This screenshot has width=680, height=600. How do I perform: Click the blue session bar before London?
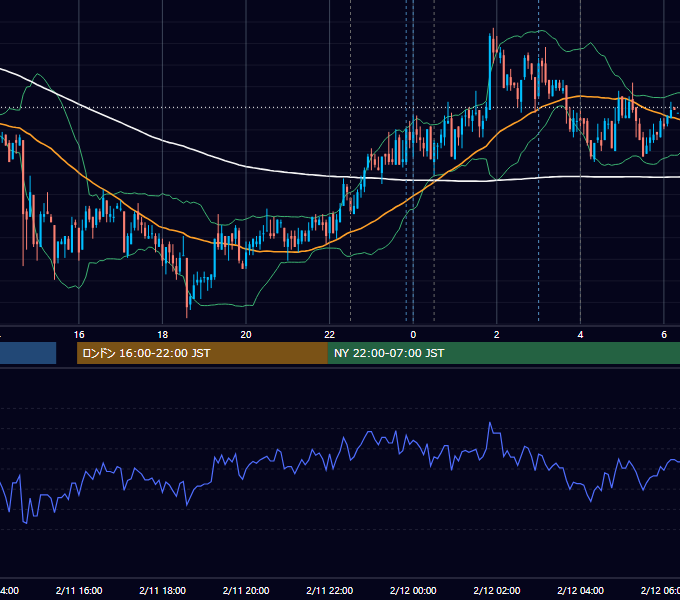point(28,353)
